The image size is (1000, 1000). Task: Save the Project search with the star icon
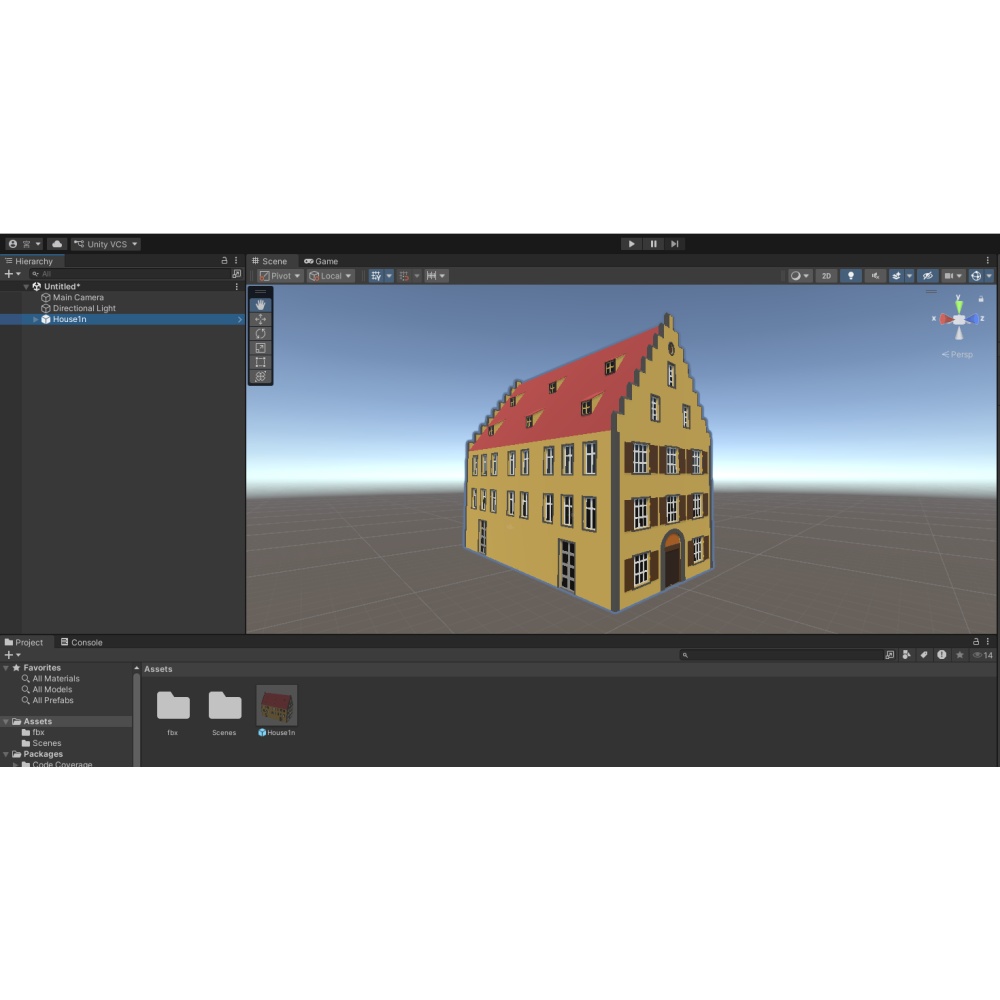click(959, 655)
